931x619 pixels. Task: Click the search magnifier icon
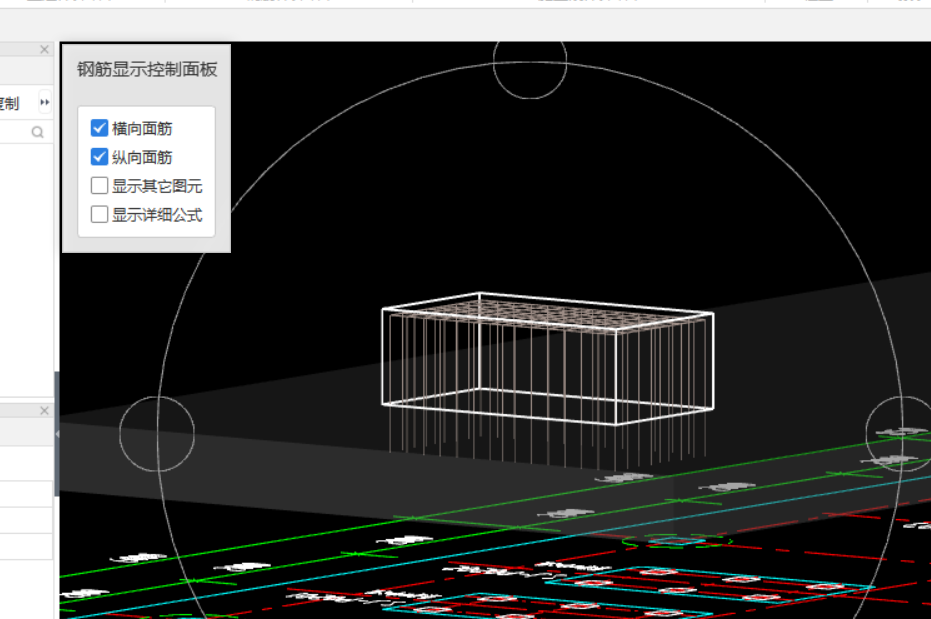[37, 132]
